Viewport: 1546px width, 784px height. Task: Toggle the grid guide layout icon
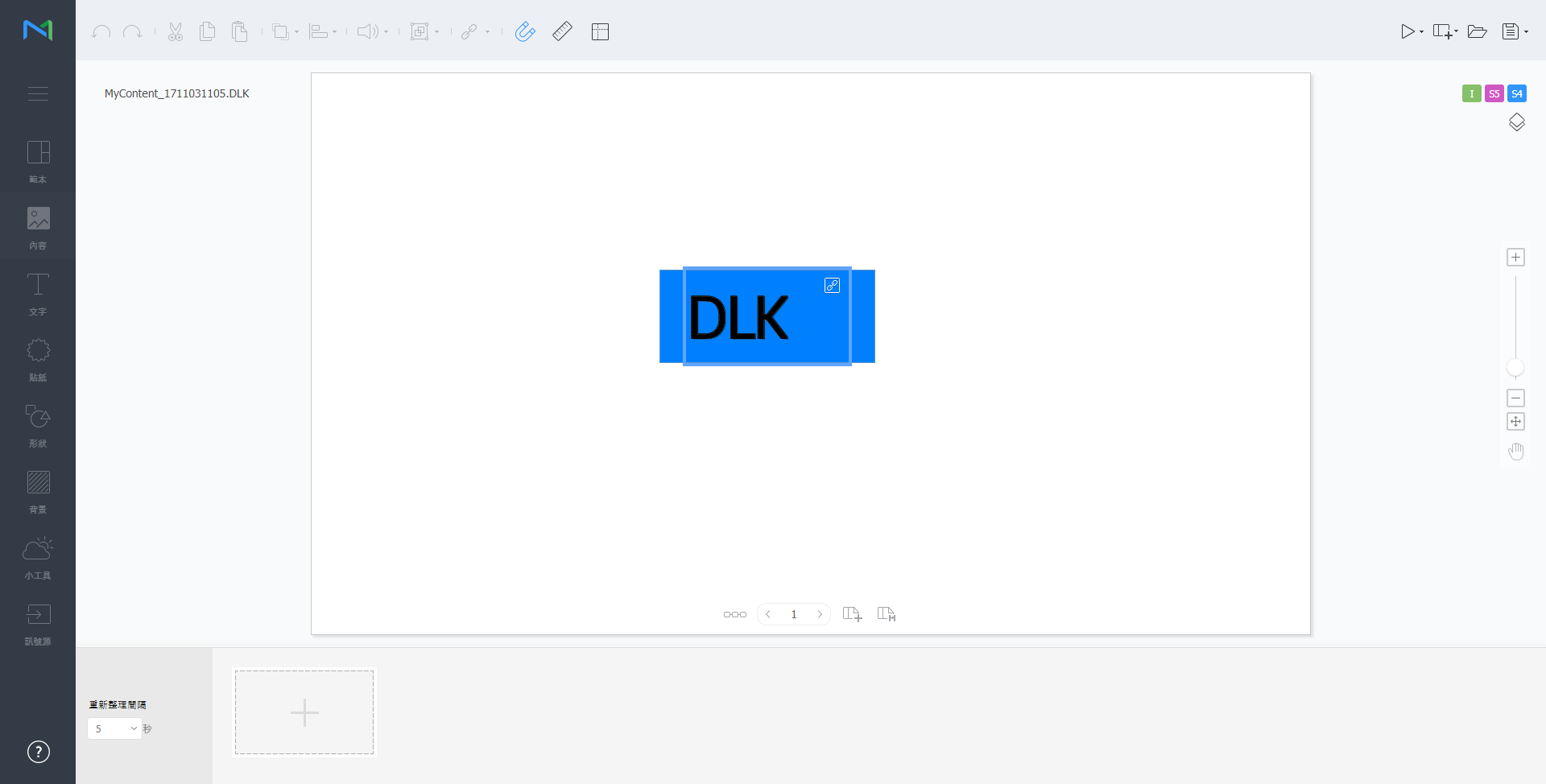(600, 31)
